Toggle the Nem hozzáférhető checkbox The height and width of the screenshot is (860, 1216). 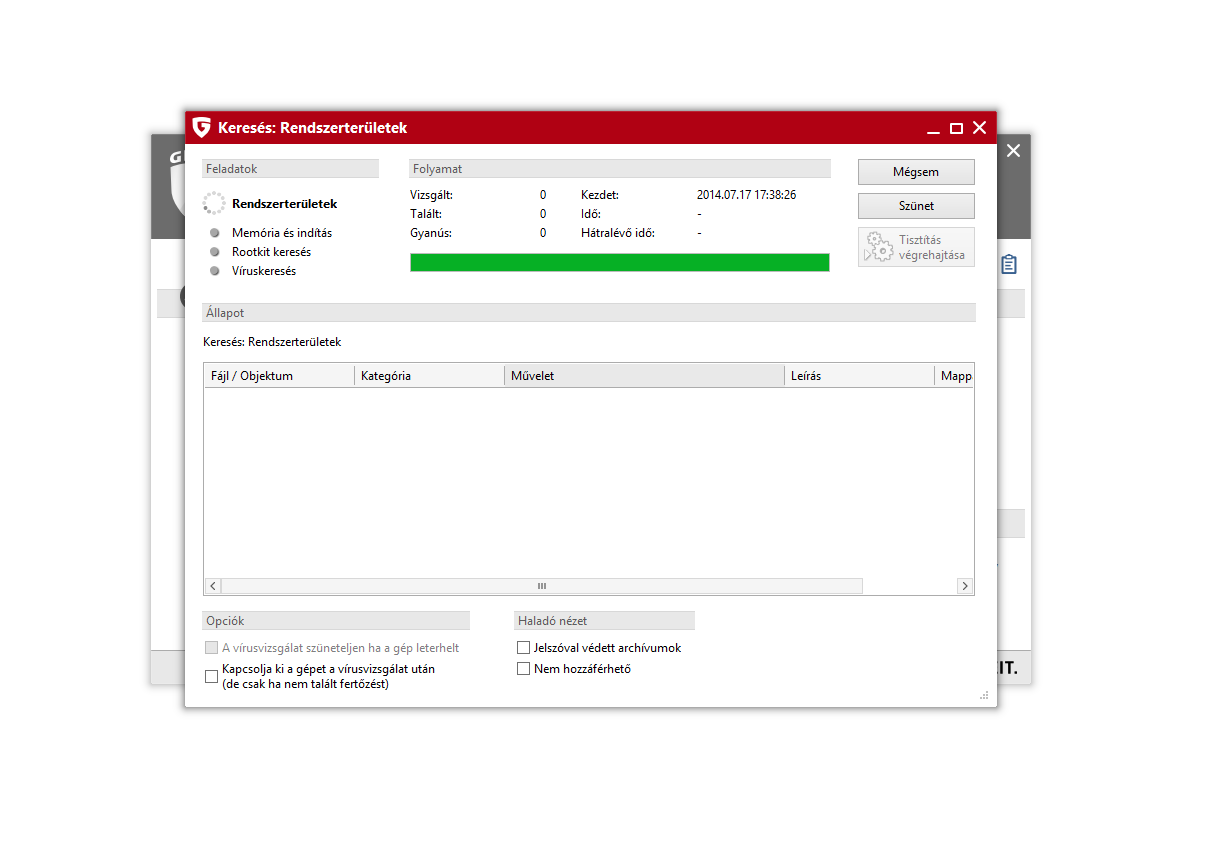tap(523, 669)
